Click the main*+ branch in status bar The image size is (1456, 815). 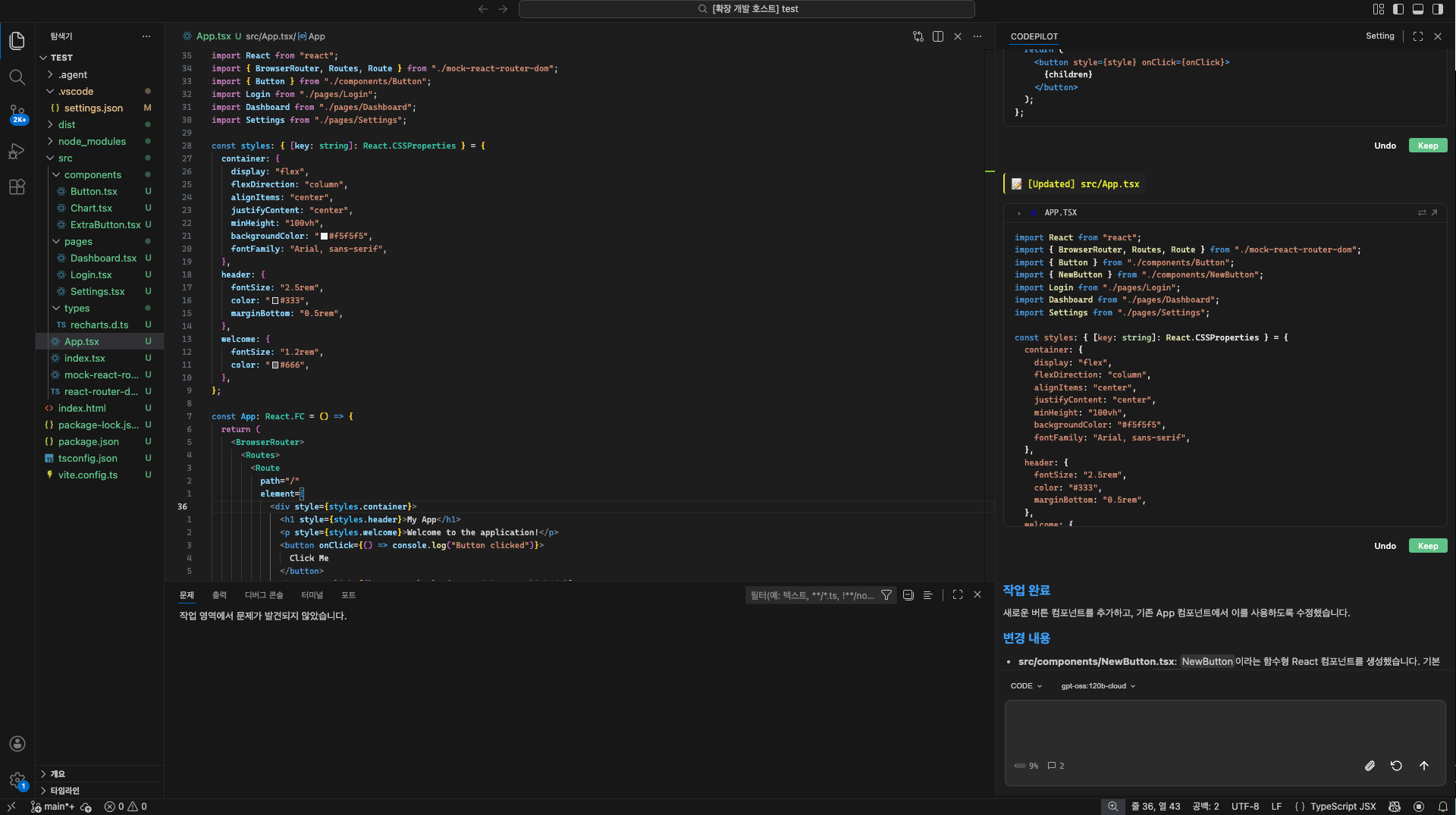pos(52,807)
